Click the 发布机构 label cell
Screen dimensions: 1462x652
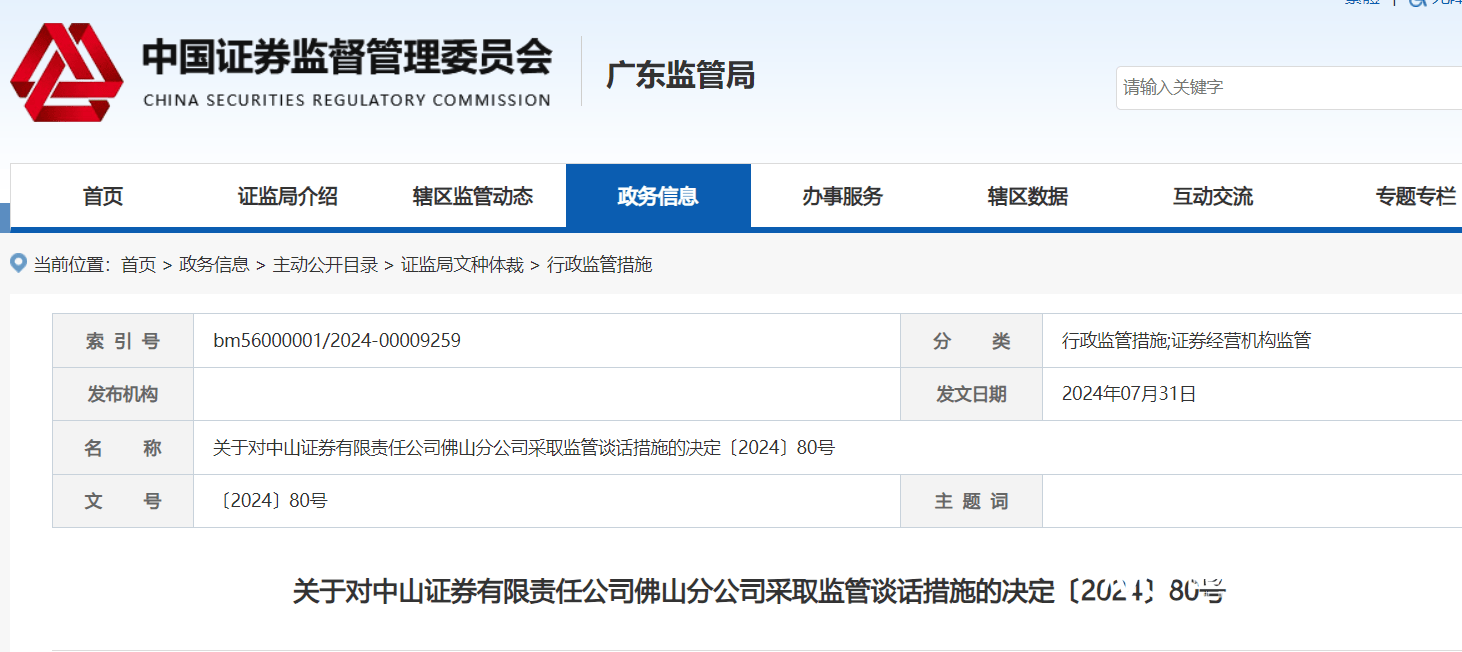123,394
